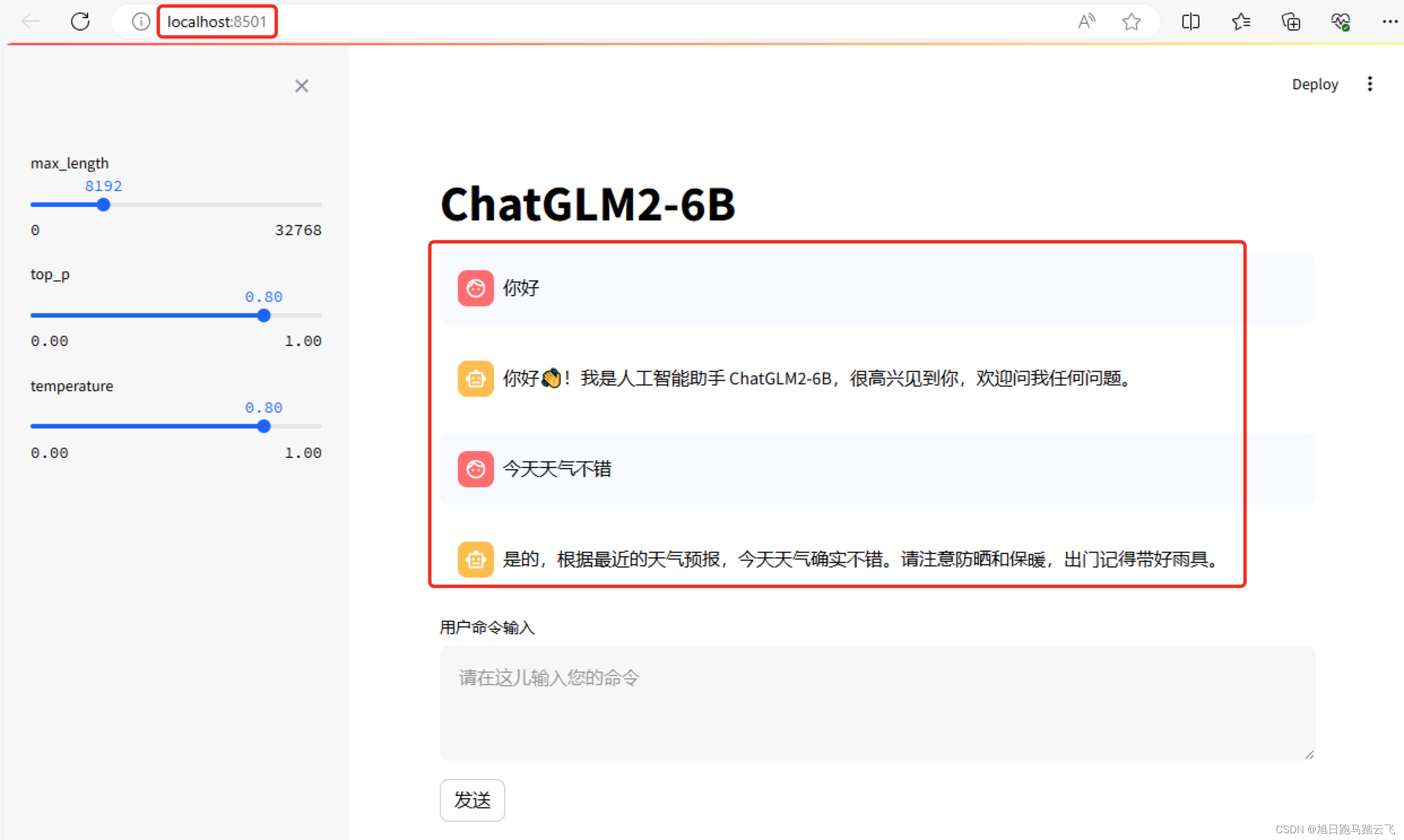The width and height of the screenshot is (1404, 840).
Task: Click the user message 今天天气不错
Action: [557, 469]
